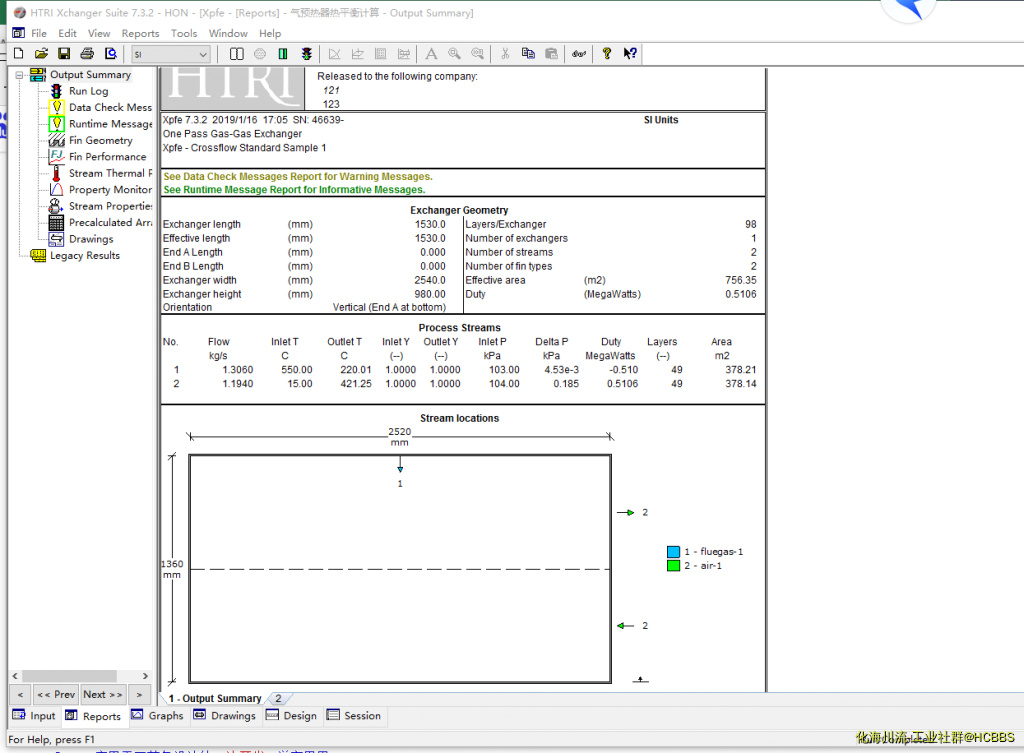This screenshot has height=753, width=1024.
Task: Click the line chart toolbar icon
Action: [x=357, y=54]
